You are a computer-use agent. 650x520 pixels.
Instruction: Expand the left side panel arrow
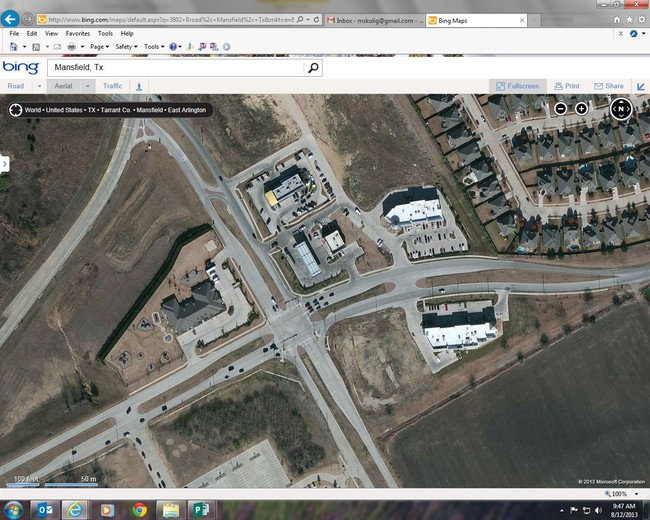point(5,163)
